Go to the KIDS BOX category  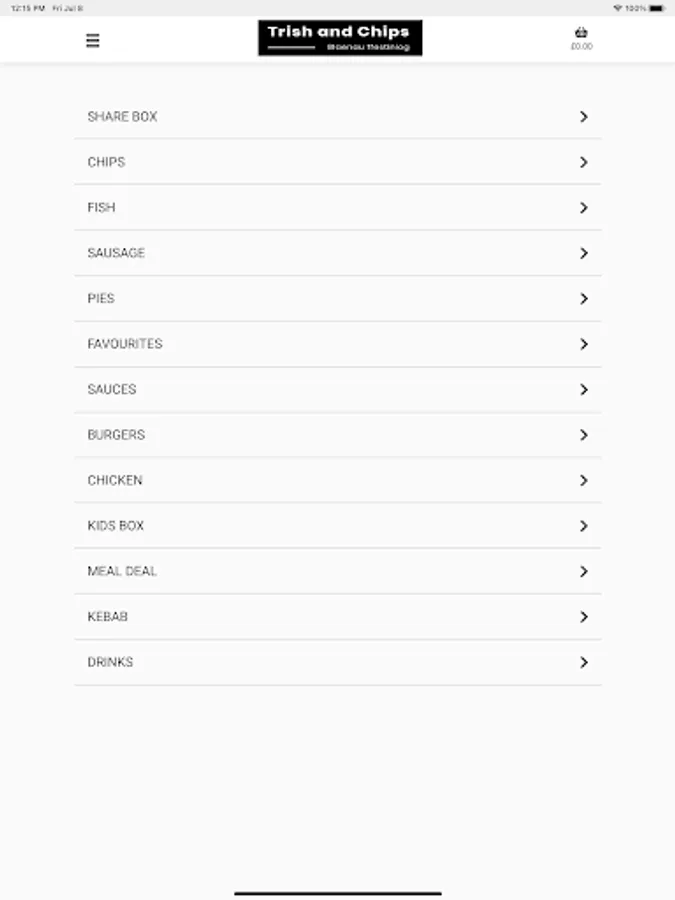[338, 526]
